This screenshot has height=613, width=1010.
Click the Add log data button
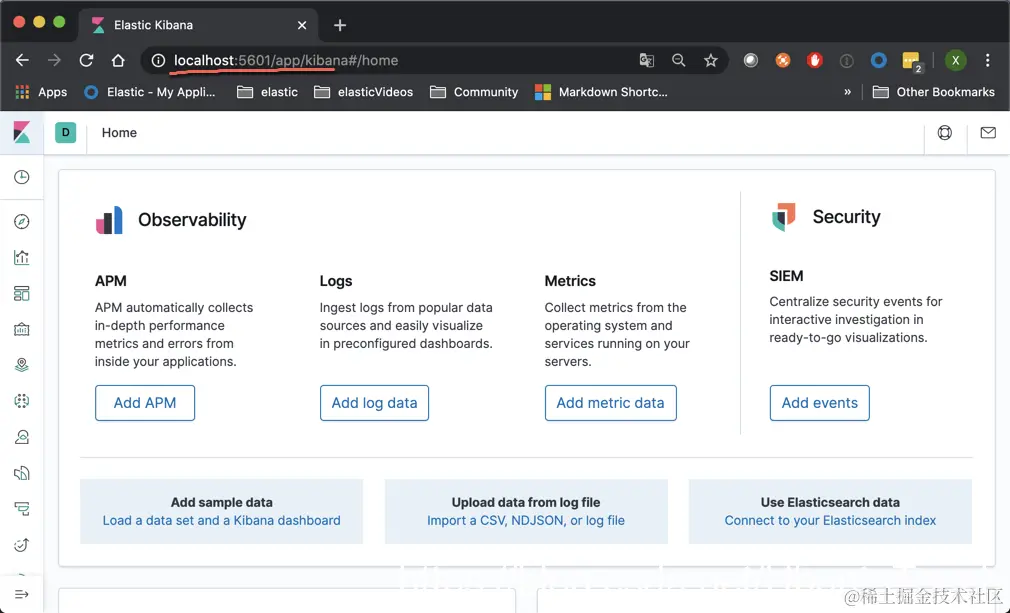point(374,403)
